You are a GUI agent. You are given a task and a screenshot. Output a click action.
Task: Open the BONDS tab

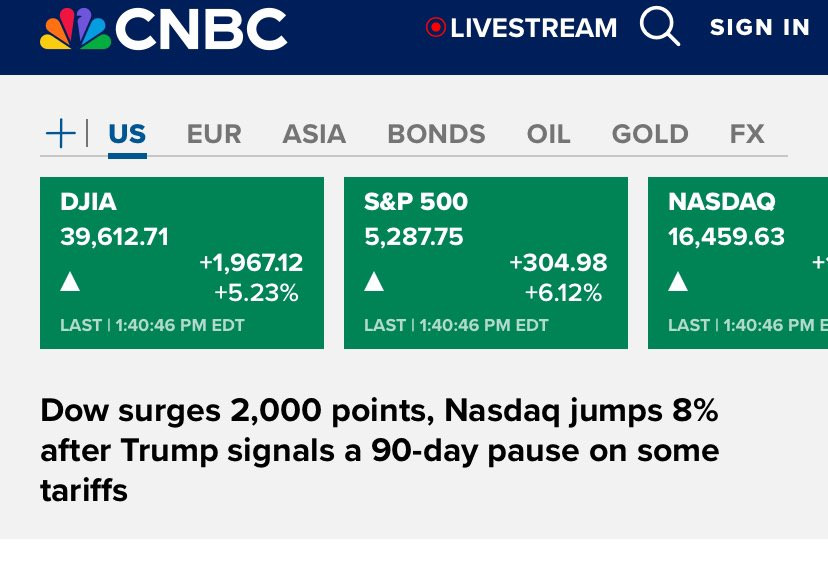[436, 134]
